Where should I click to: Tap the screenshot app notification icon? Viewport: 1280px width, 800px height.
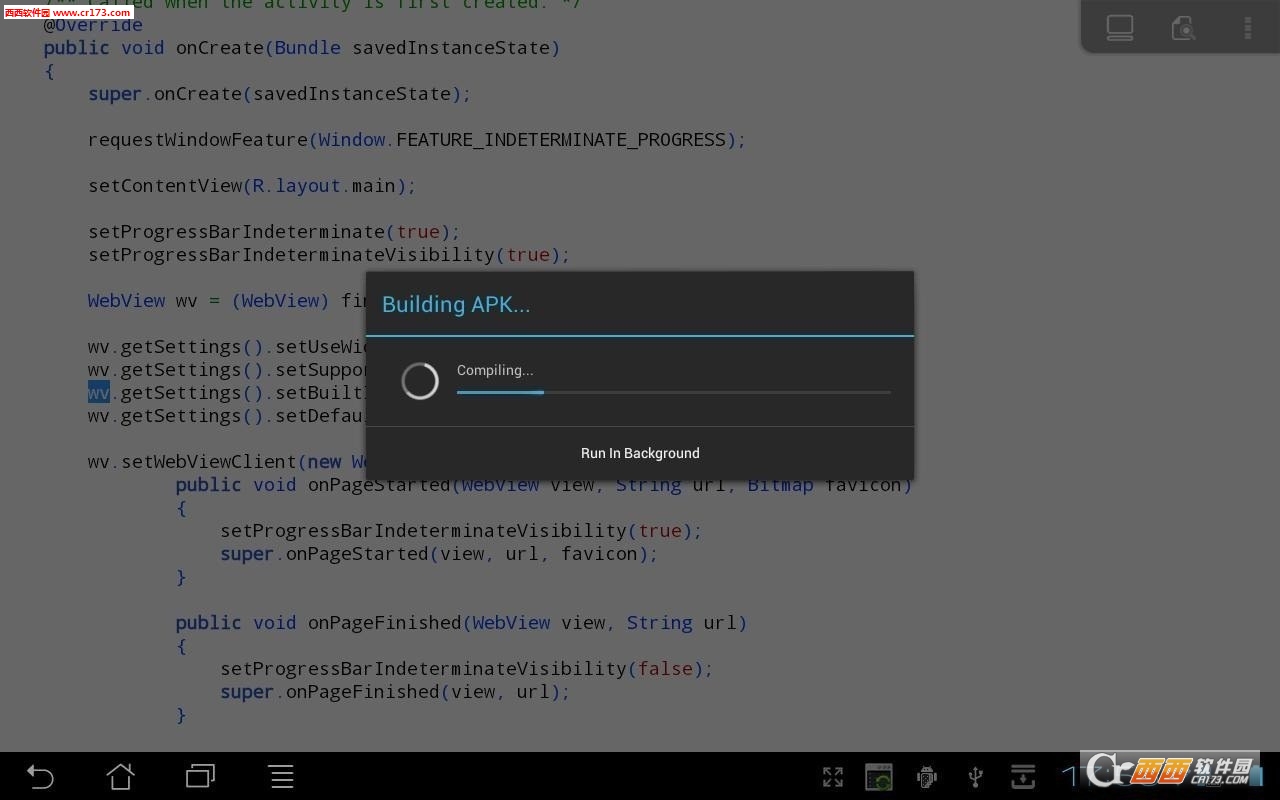click(x=879, y=777)
